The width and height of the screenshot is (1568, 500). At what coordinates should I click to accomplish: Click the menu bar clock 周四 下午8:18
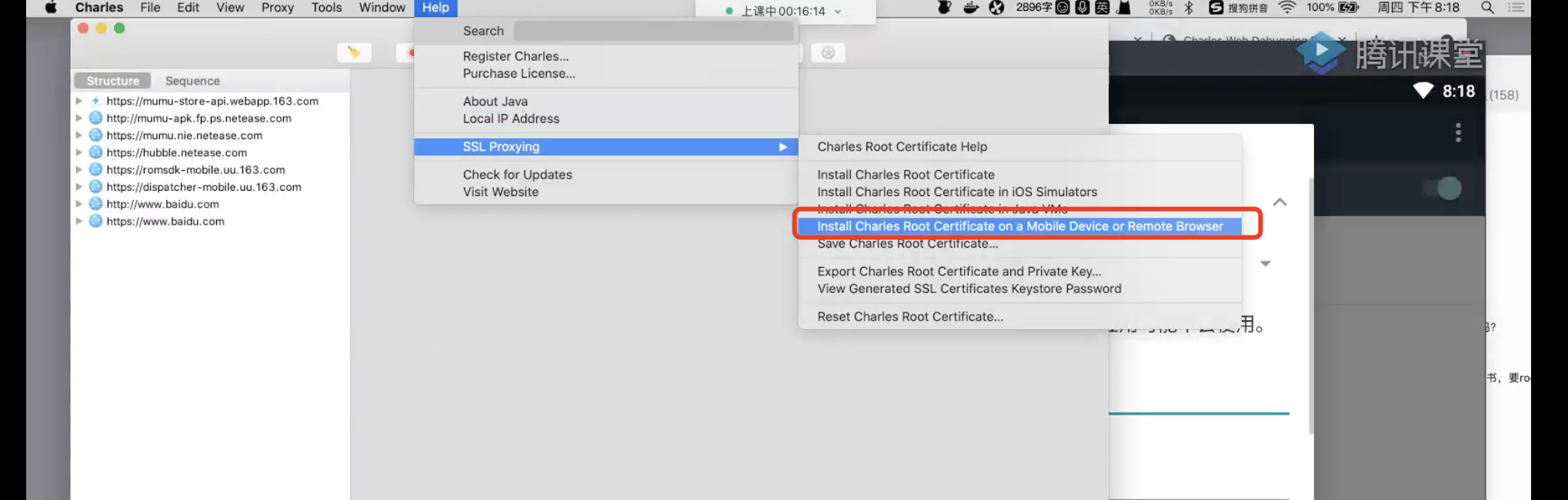point(1418,8)
